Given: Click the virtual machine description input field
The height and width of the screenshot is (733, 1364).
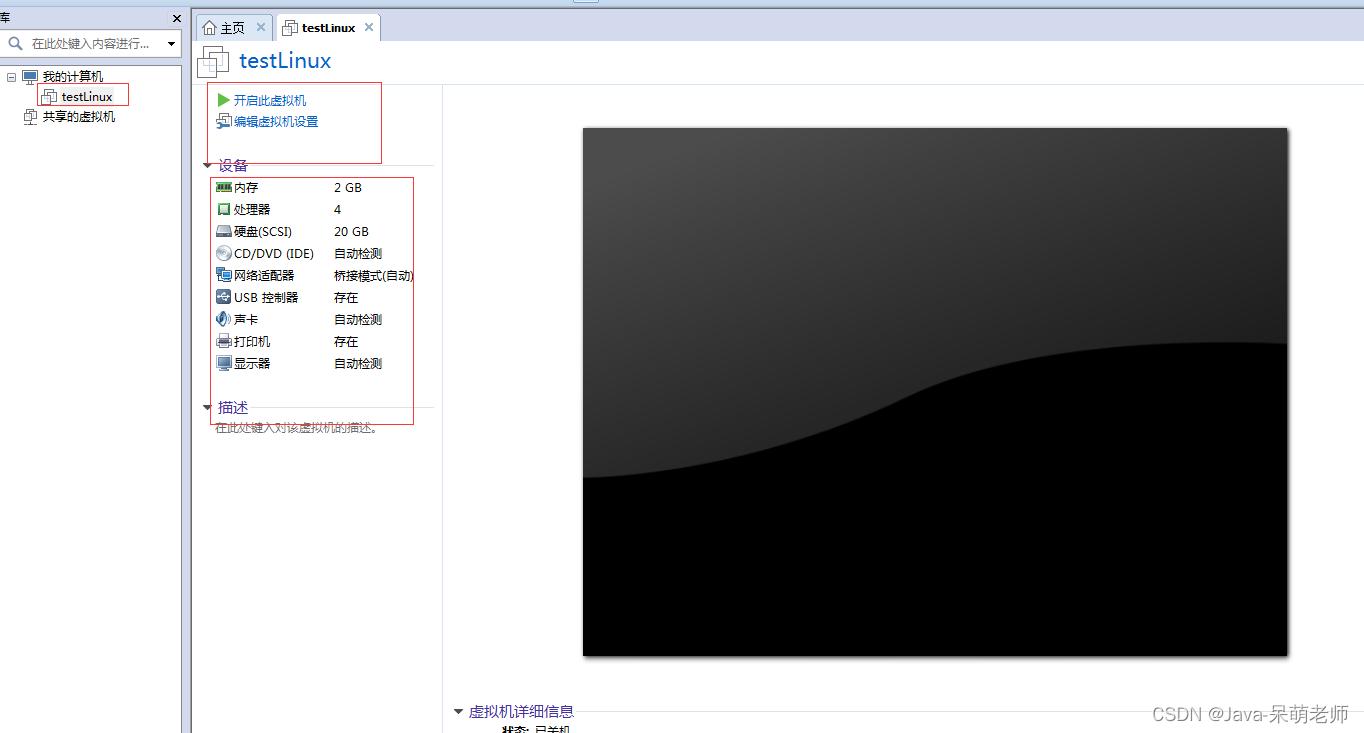Looking at the screenshot, I should [x=293, y=427].
